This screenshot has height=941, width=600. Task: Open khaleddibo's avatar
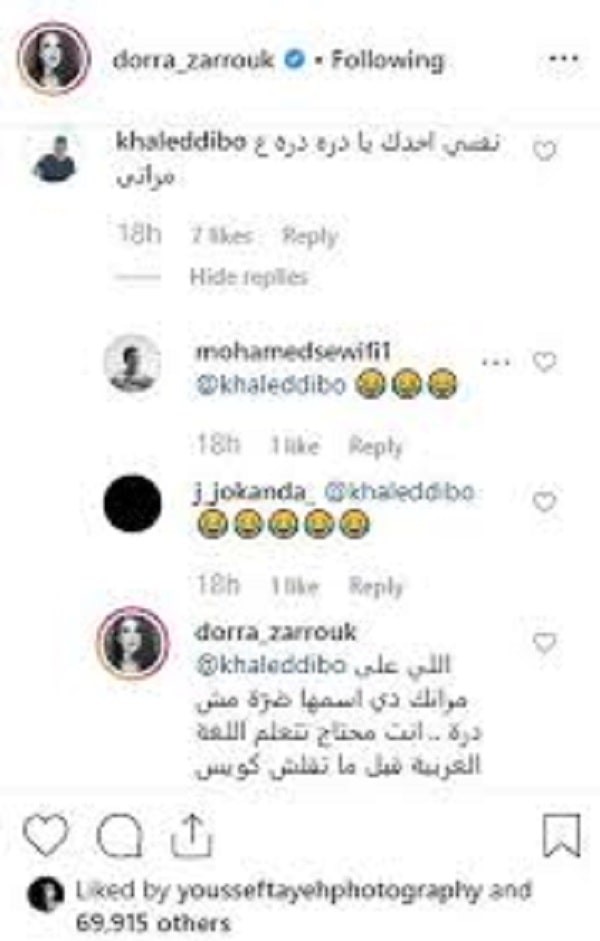tap(55, 159)
